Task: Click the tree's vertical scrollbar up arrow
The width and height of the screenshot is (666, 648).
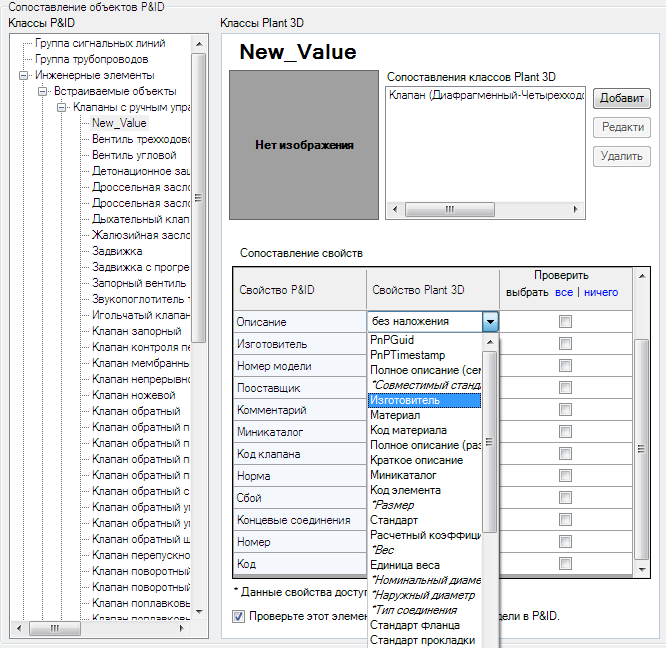Action: (199, 44)
